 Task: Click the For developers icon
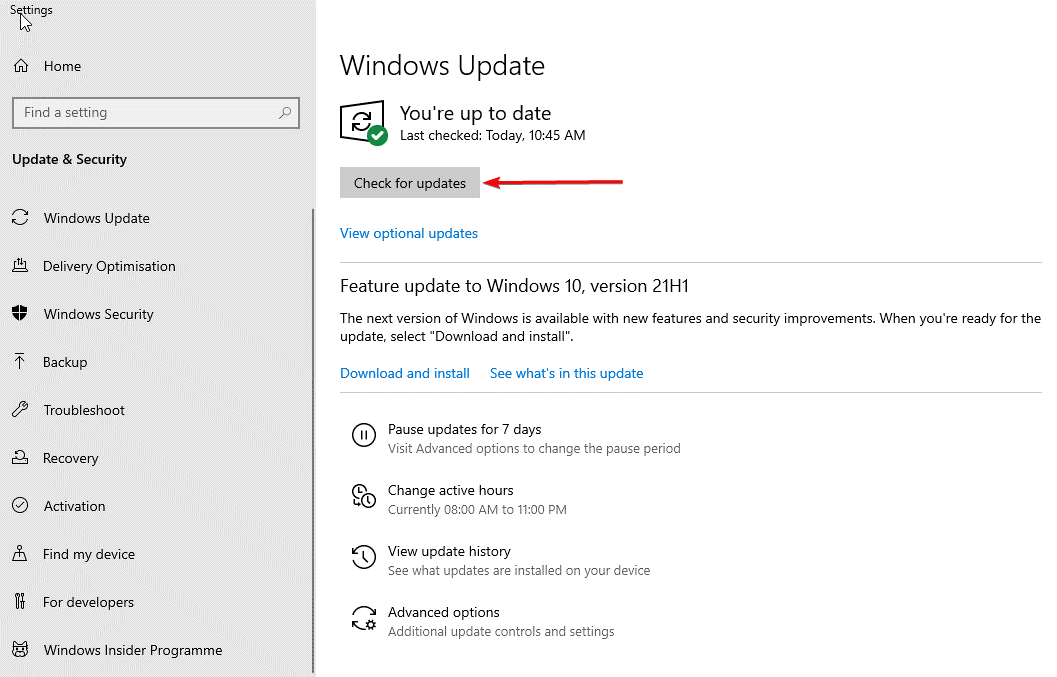click(21, 602)
